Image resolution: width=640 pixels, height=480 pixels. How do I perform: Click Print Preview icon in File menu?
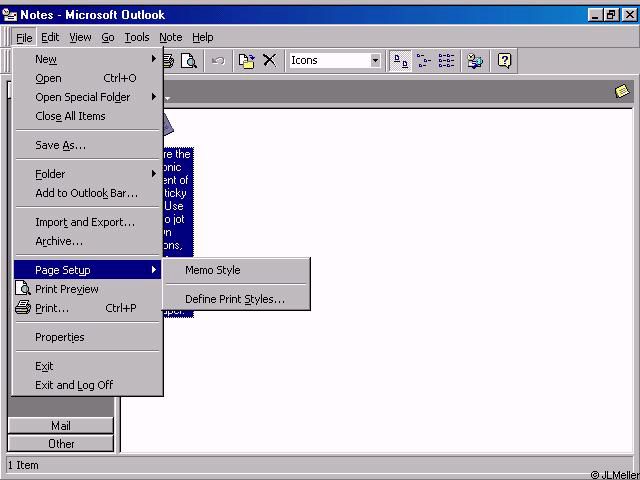[x=22, y=288]
